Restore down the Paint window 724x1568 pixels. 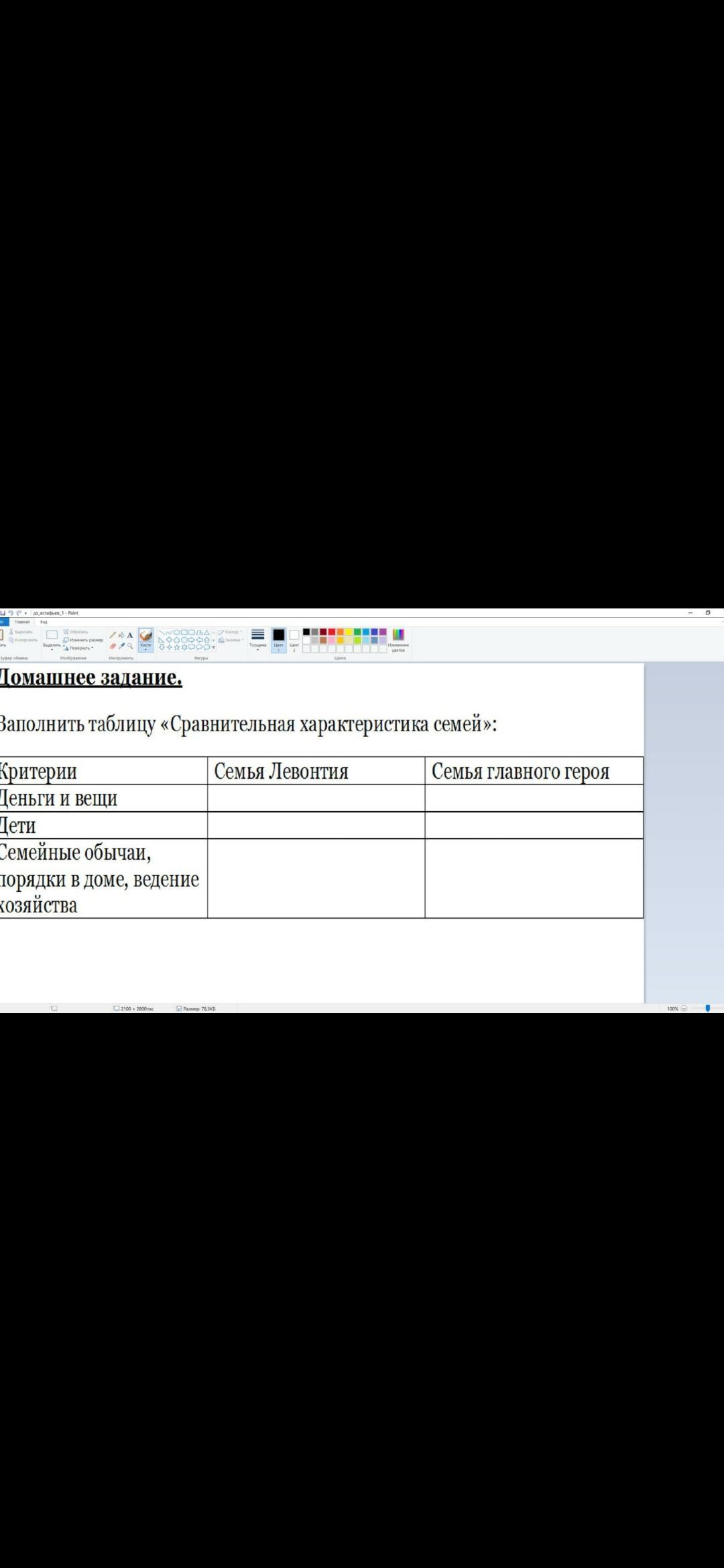coord(708,612)
